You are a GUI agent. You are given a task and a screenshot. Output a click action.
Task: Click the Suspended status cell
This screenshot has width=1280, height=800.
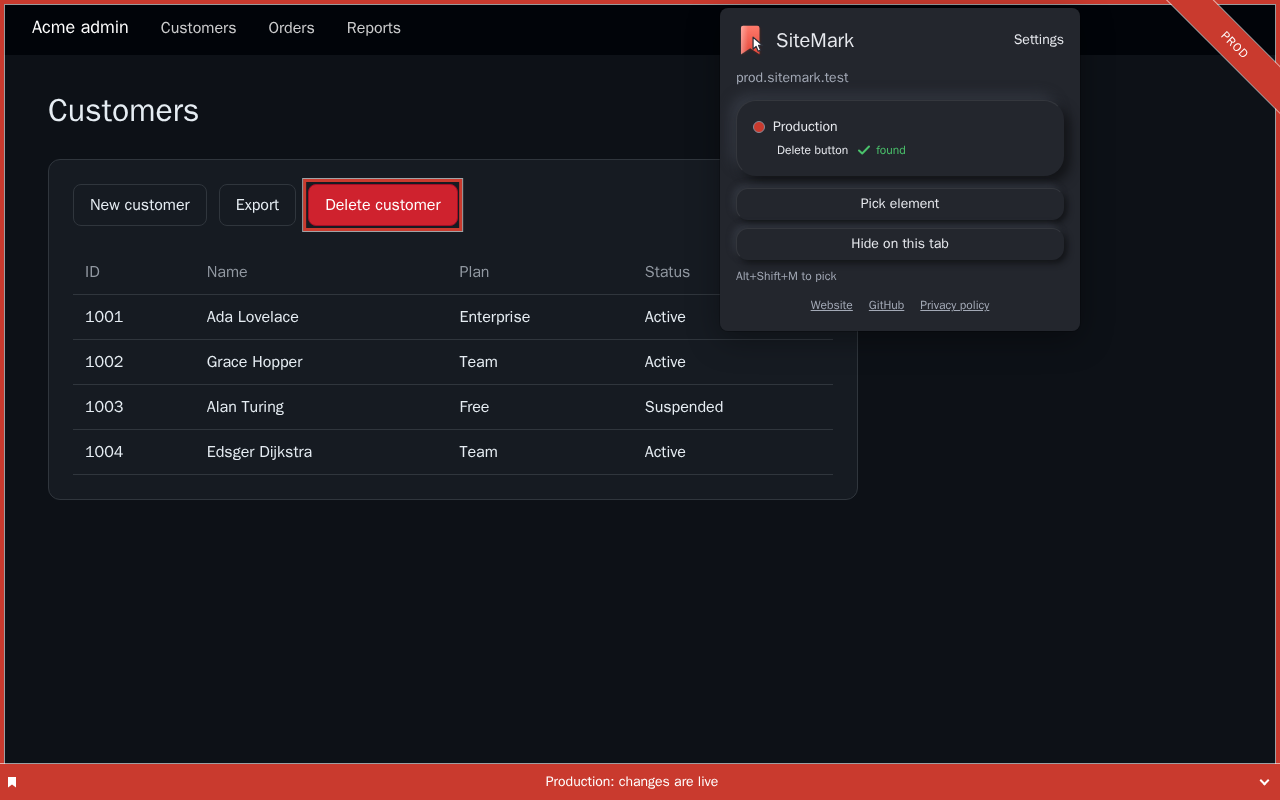pyautogui.click(x=684, y=407)
